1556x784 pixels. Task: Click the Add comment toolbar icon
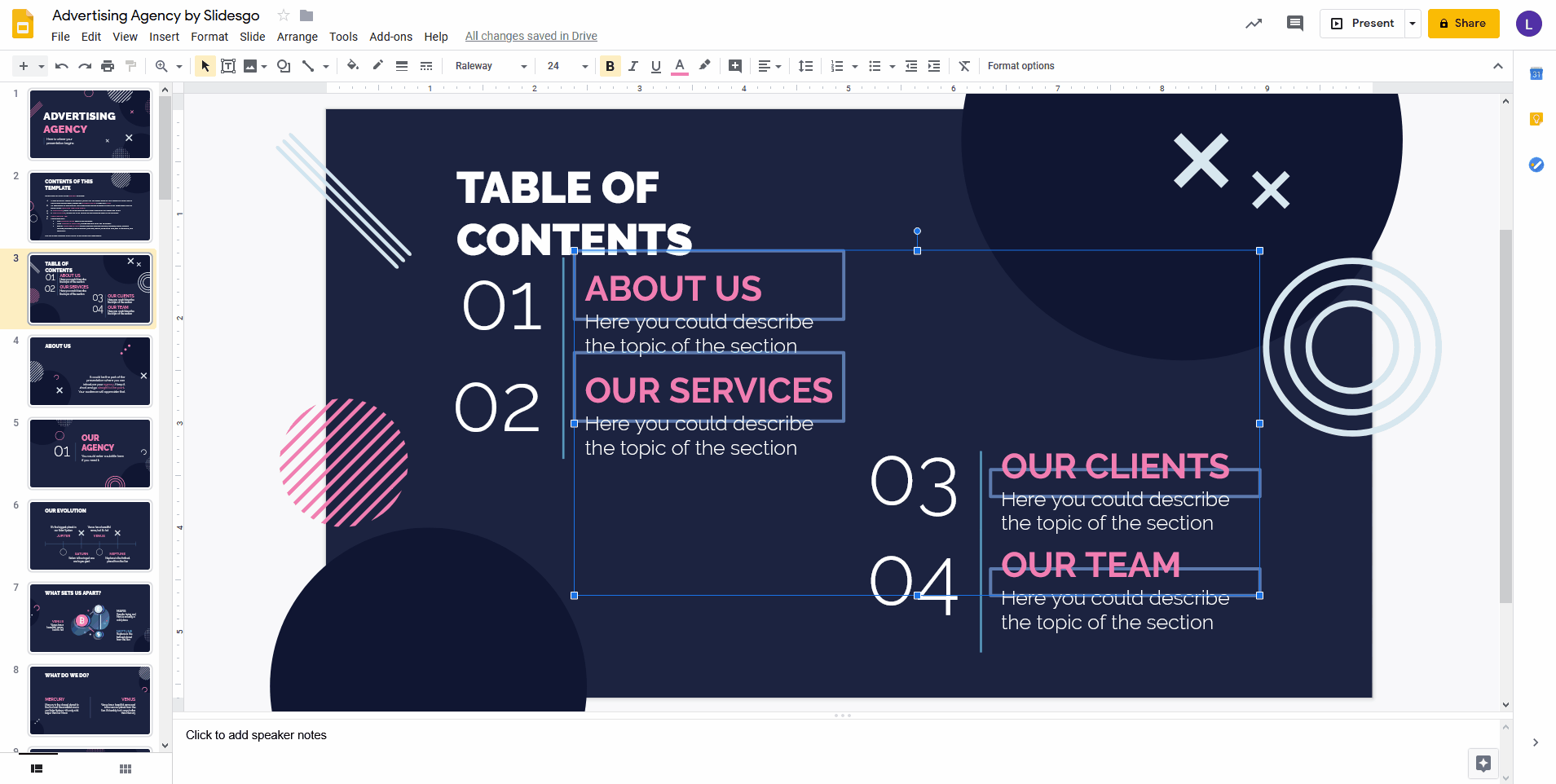(735, 66)
